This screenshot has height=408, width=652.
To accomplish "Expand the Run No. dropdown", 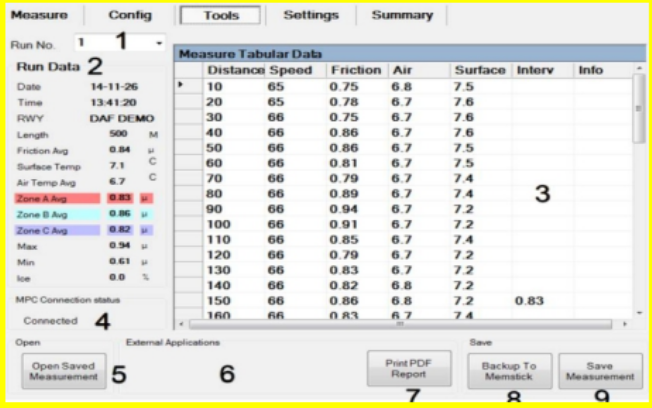I will tap(159, 44).
